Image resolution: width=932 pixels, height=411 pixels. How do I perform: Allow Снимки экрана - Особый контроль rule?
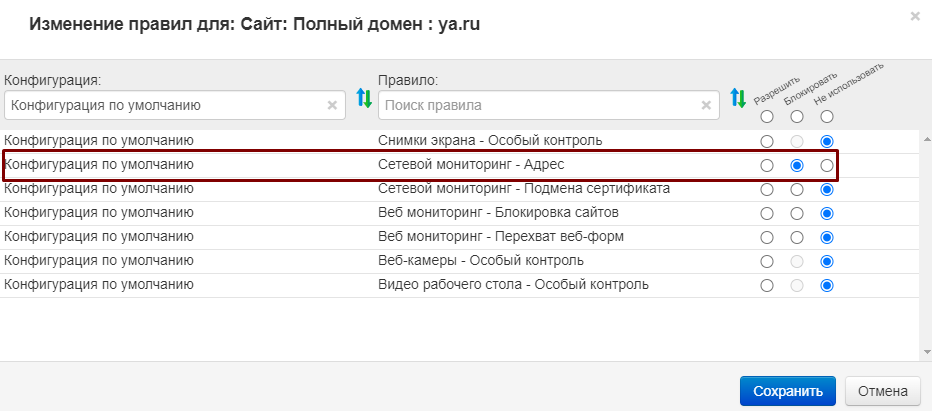[x=767, y=141]
